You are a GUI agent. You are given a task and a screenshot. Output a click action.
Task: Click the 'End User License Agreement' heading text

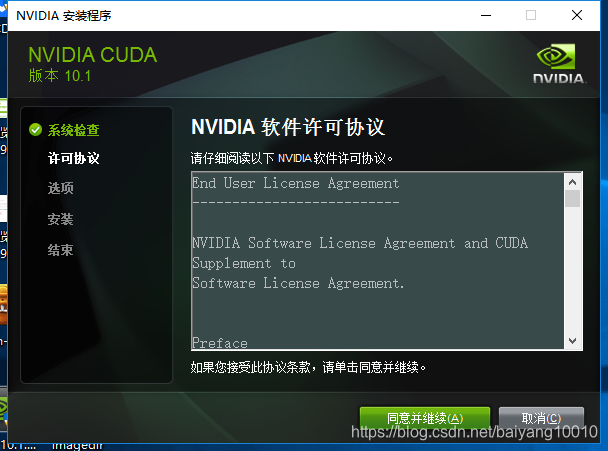(295, 183)
